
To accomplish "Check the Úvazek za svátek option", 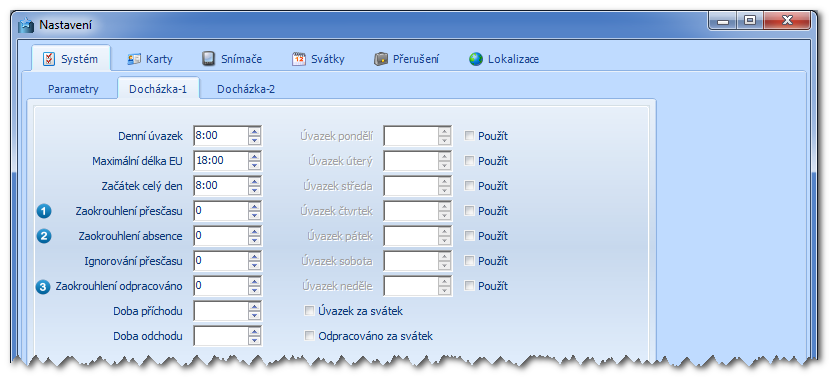I will pos(309,311).
